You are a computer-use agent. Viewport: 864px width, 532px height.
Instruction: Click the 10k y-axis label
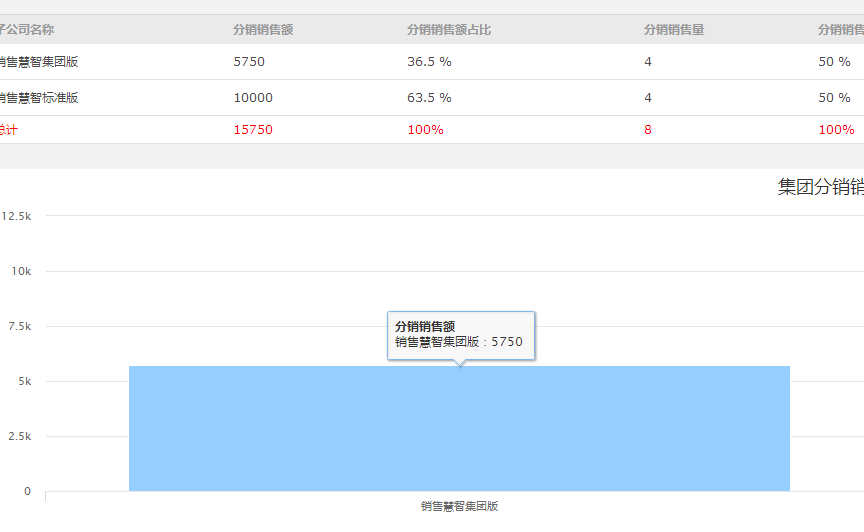(21, 271)
